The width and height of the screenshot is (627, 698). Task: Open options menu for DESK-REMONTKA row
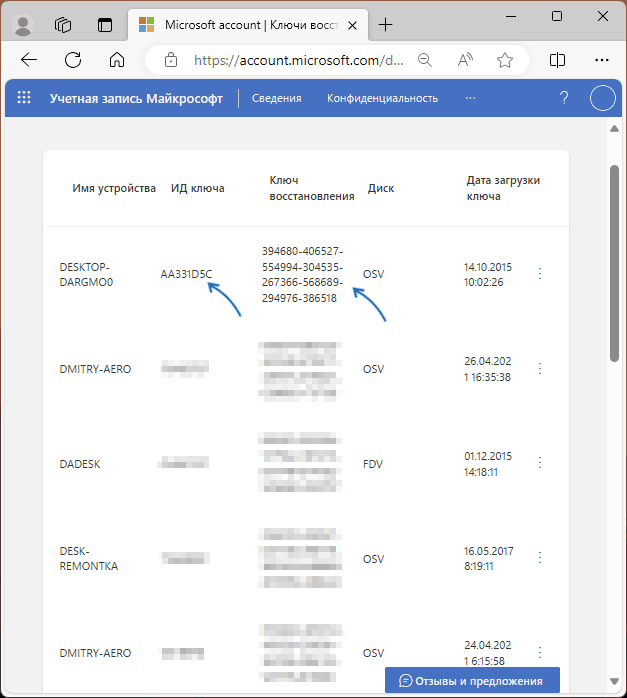click(540, 557)
